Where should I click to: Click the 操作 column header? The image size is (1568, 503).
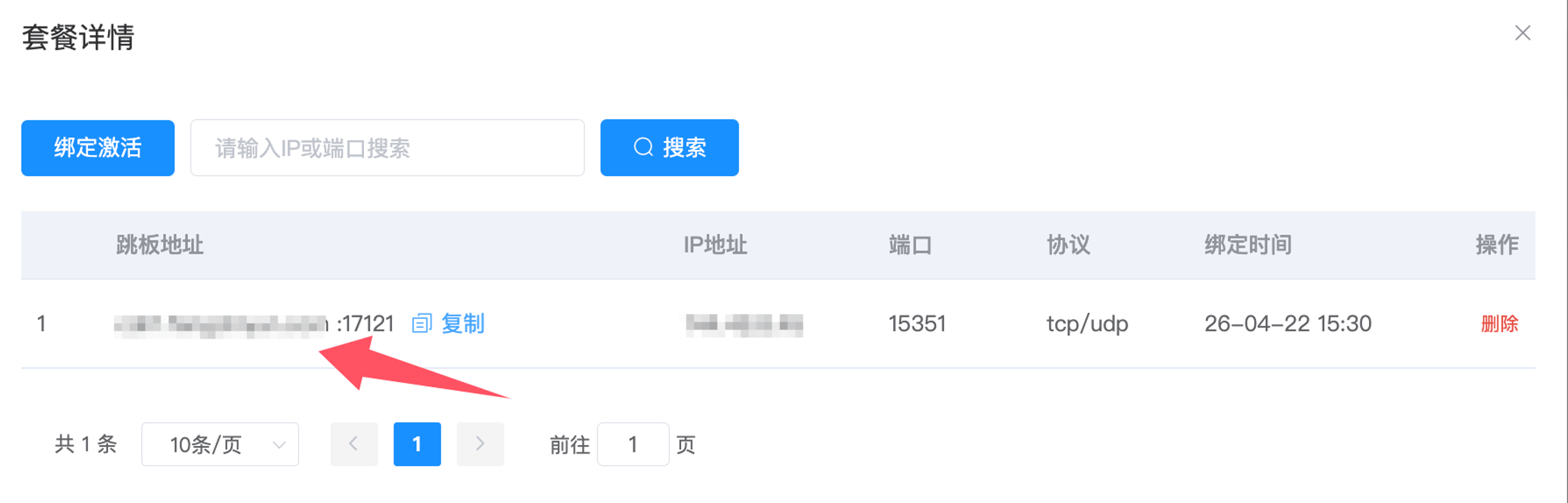[1496, 245]
